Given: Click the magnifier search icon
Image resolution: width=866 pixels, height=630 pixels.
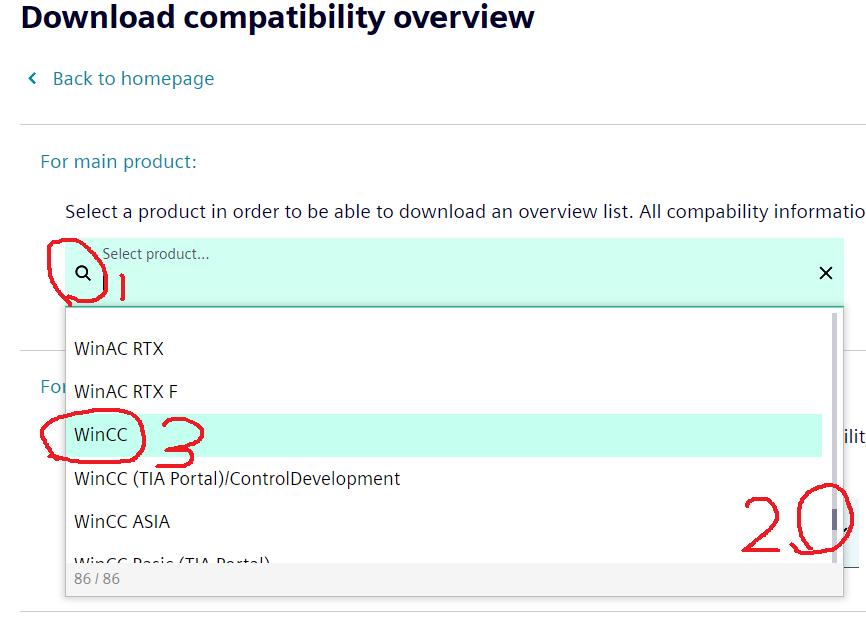Looking at the screenshot, I should pos(84,273).
